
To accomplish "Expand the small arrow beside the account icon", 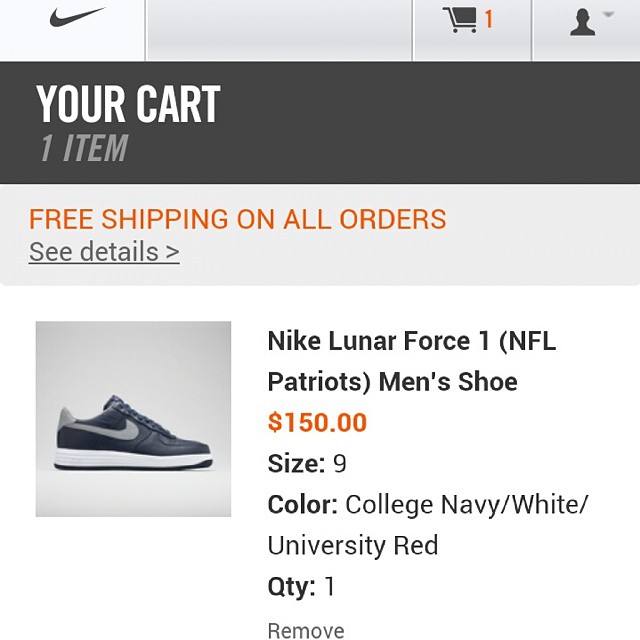I will (x=608, y=14).
